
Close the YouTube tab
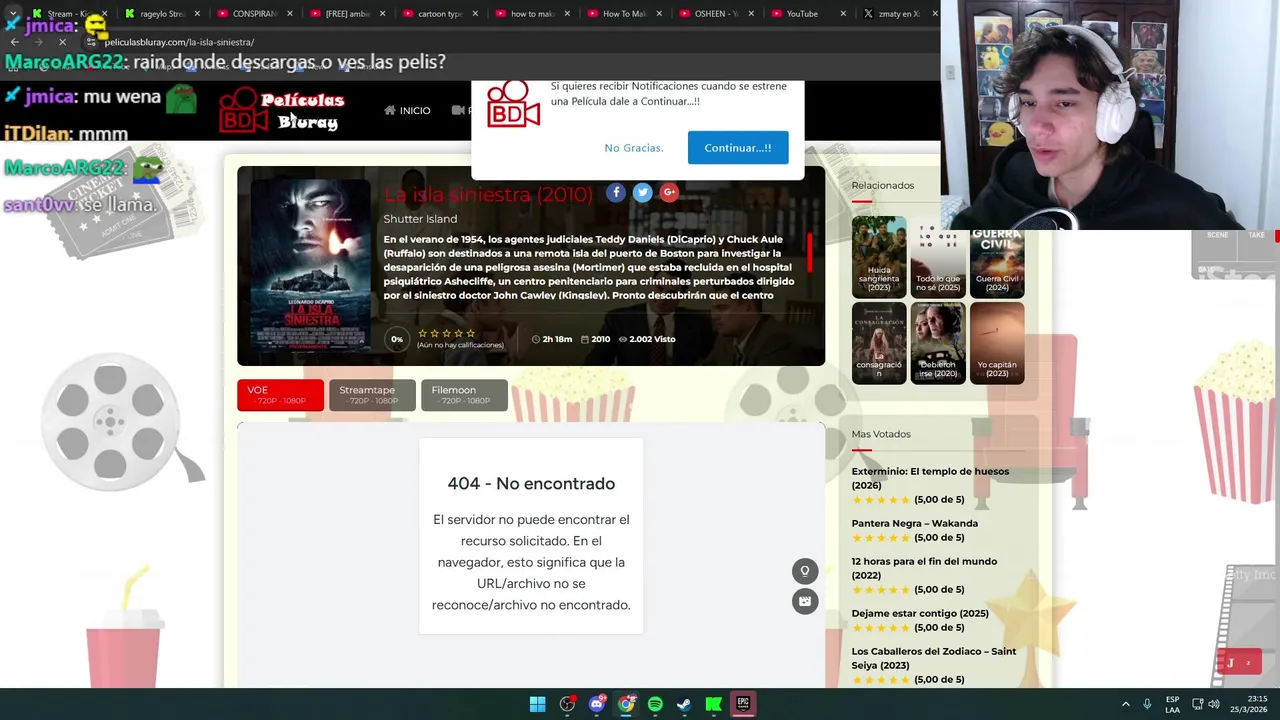pos(843,14)
